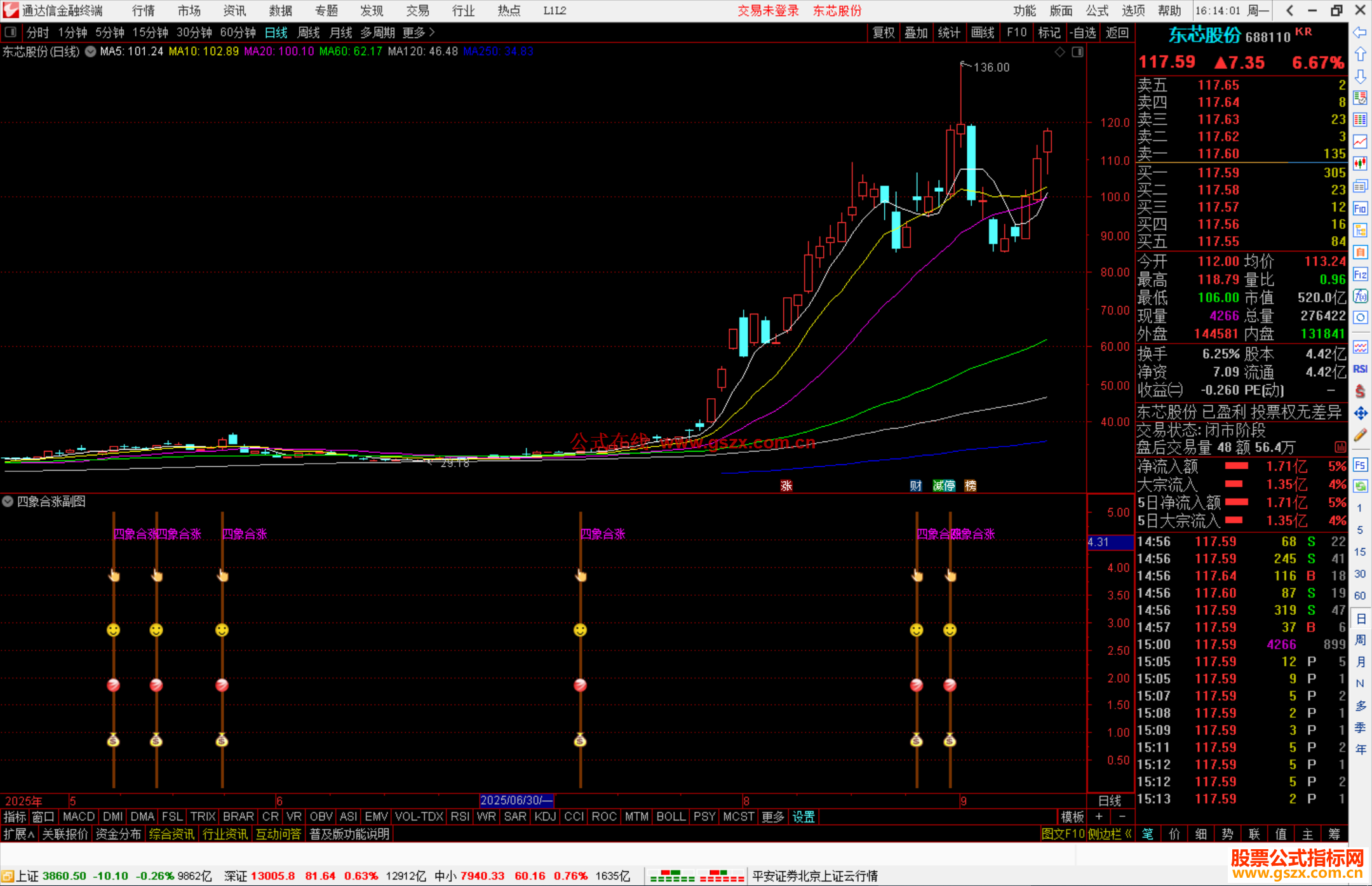
Task: Select the 月 period in right sidebar
Action: pyautogui.click(x=1361, y=662)
